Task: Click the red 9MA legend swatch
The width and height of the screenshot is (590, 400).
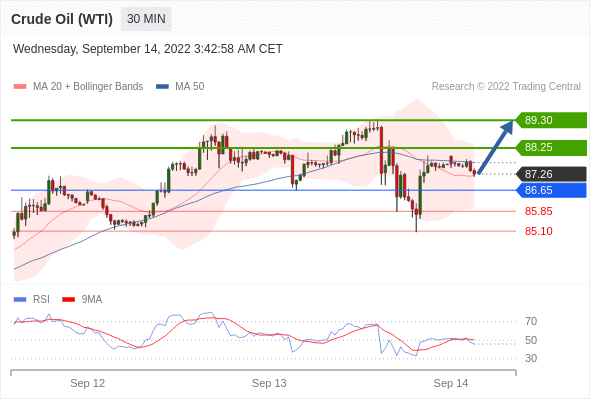Action: click(68, 300)
